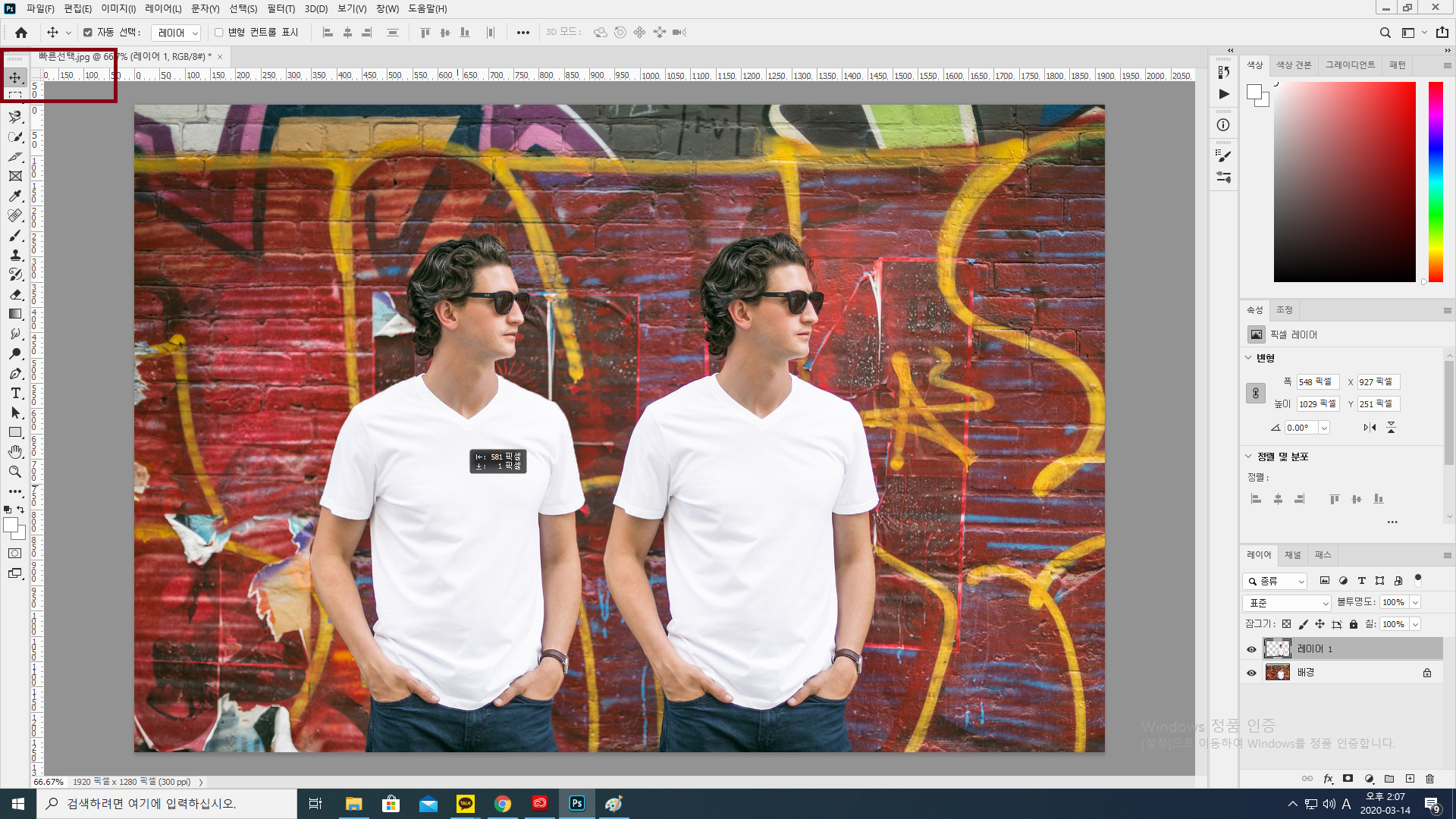Toggle the 자동 선택 checkbox

point(88,33)
